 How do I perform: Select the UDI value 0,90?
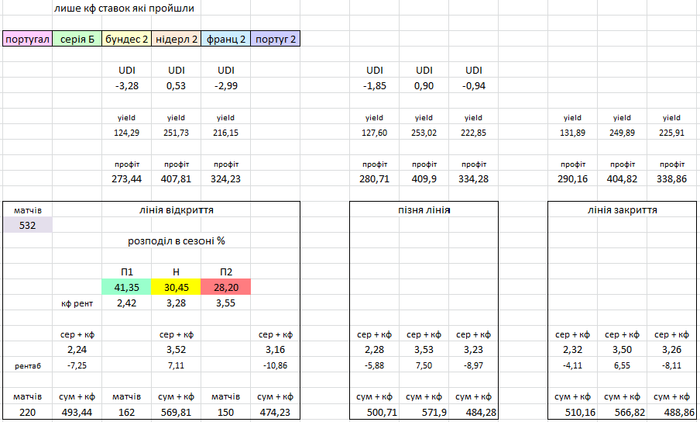click(424, 86)
